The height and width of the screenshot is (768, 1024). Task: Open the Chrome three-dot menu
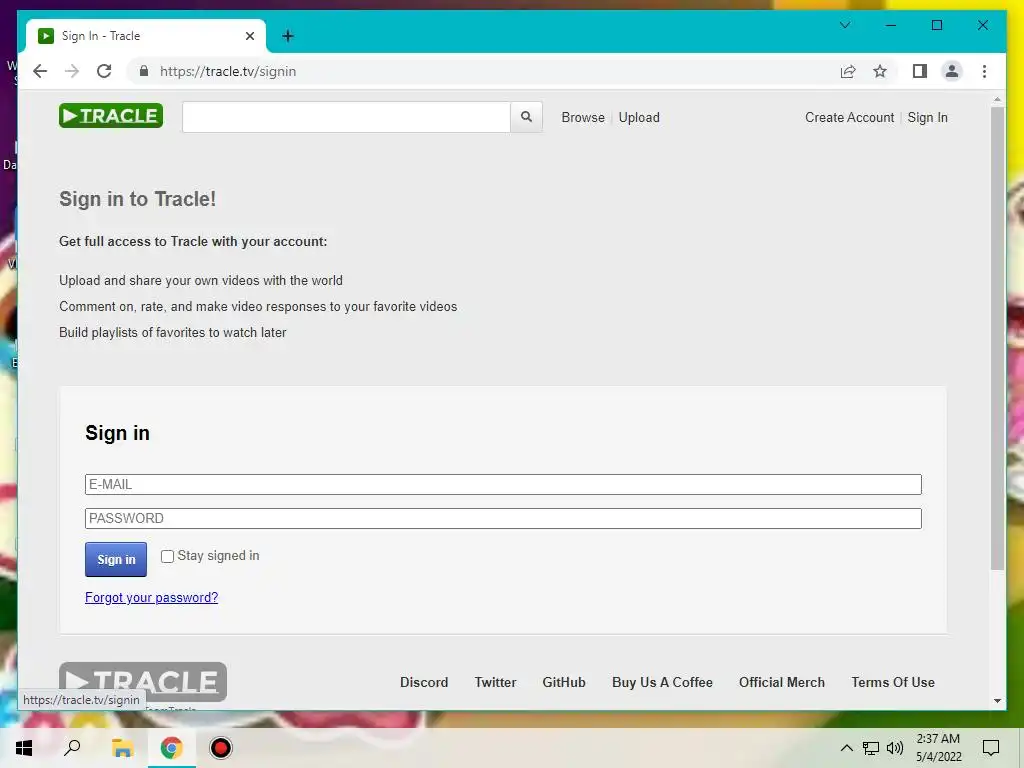coord(984,71)
